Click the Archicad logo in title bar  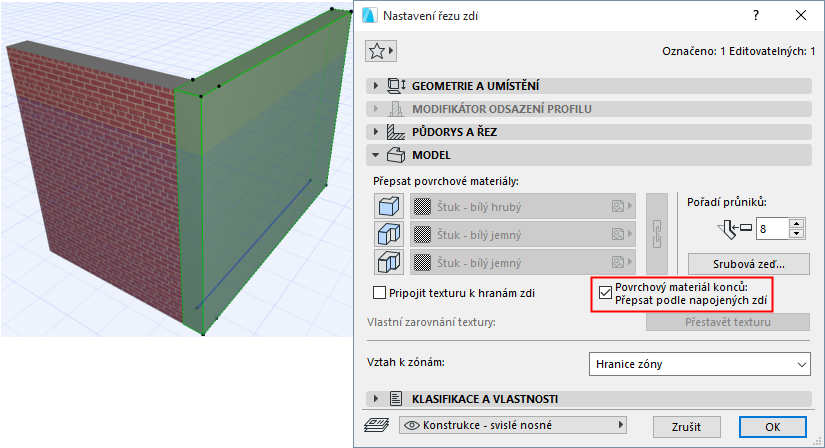click(370, 16)
